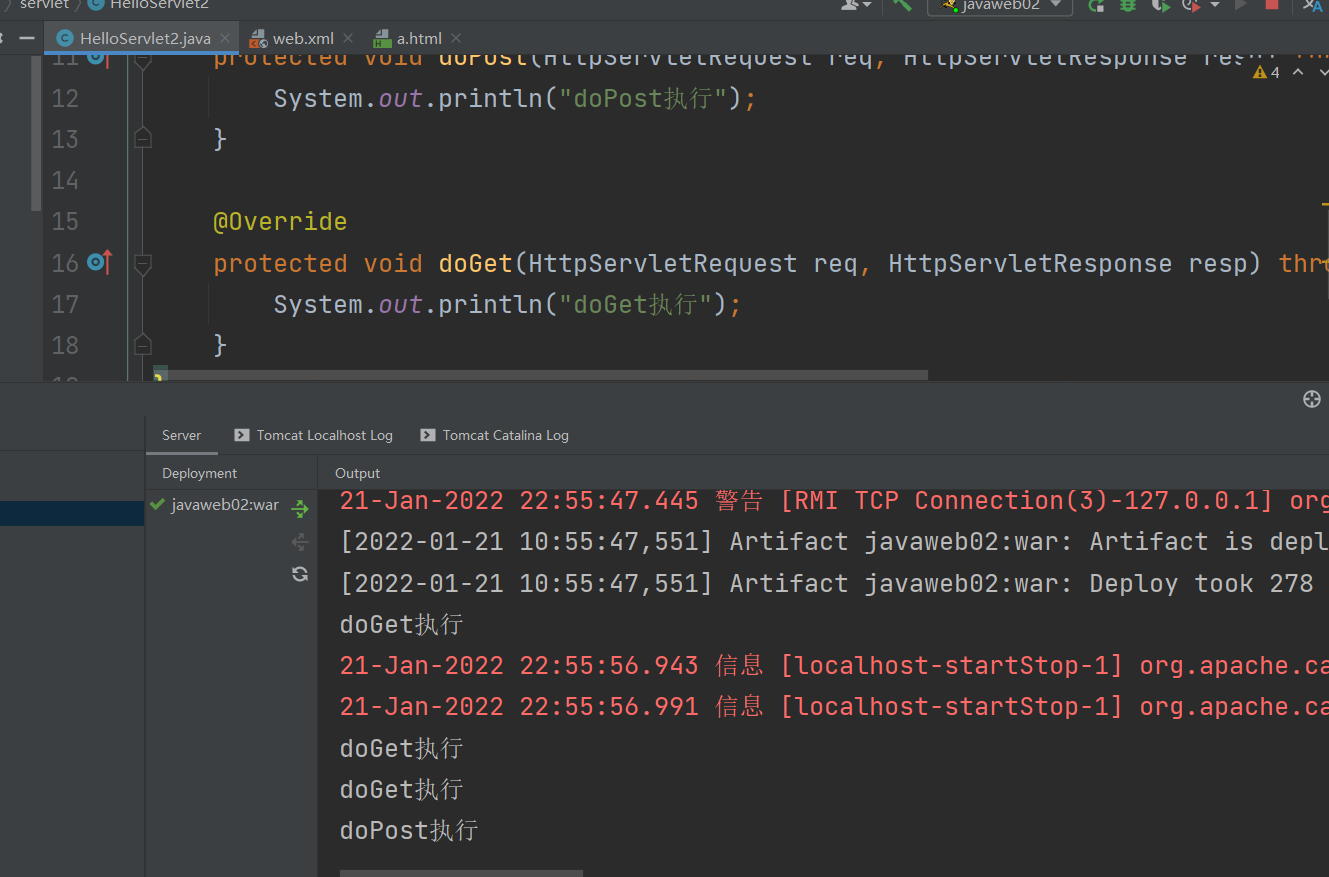Click the doPost执行 output line
1329x877 pixels.
coord(409,831)
